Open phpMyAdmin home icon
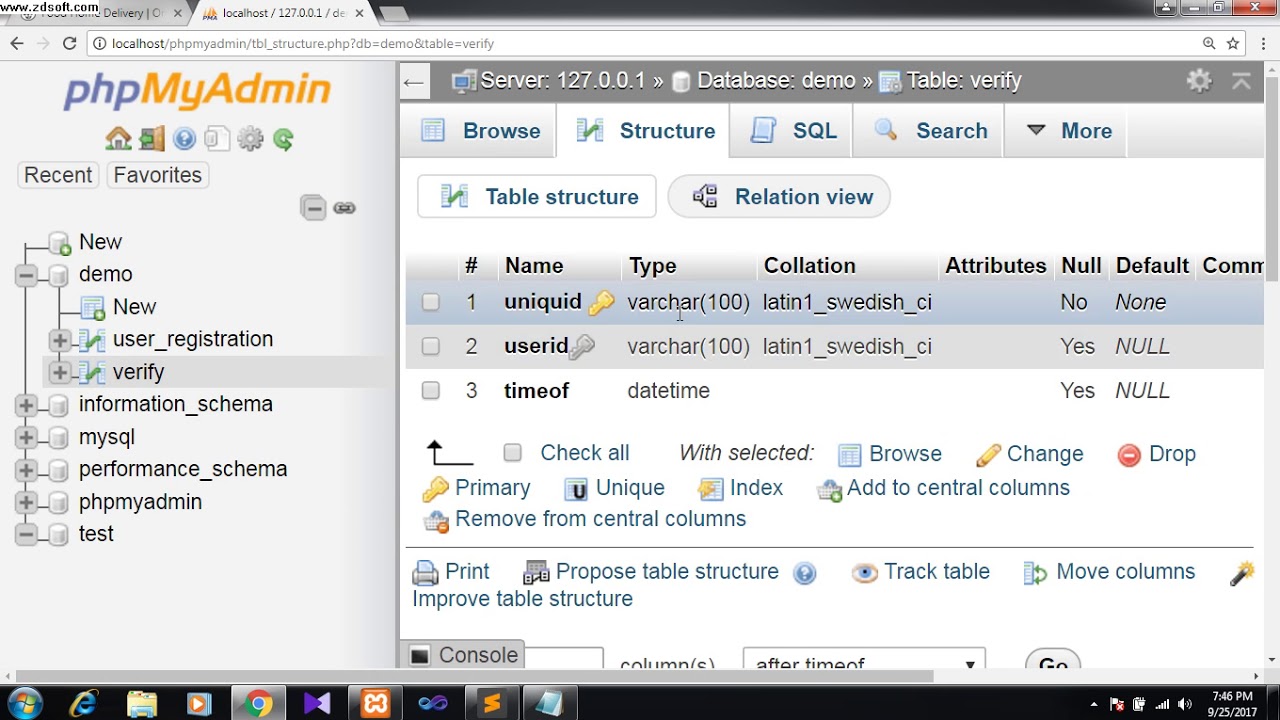 tap(118, 139)
